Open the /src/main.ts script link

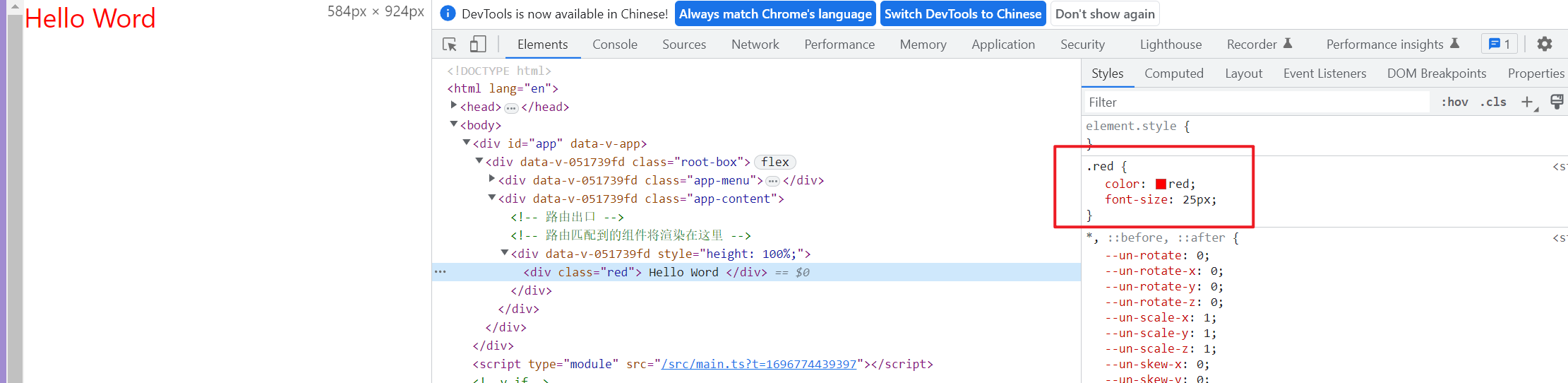click(x=759, y=364)
